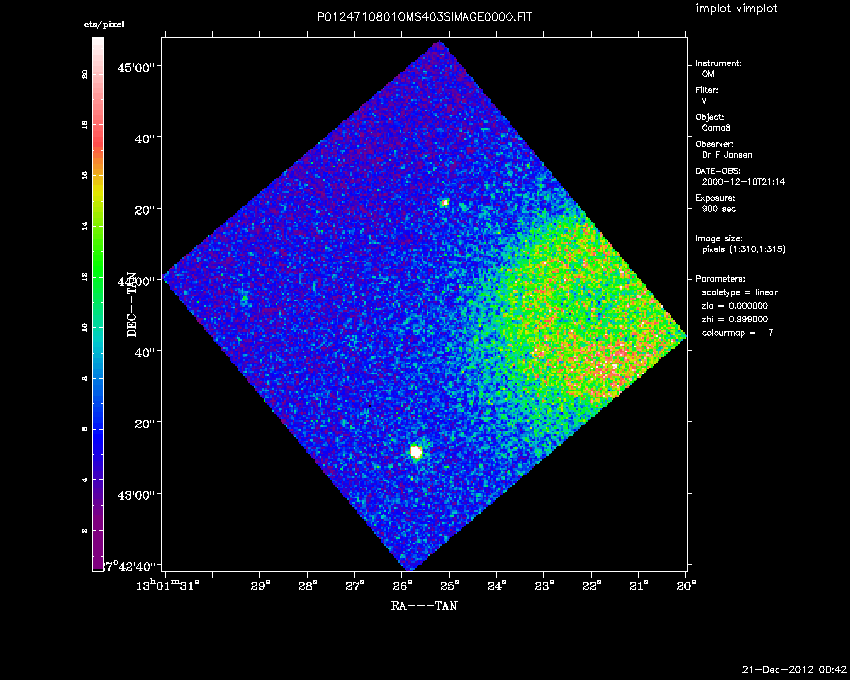Screen dimensions: 850x680
Task: Click the 'RA---TAN' axis label
Action: (424, 606)
